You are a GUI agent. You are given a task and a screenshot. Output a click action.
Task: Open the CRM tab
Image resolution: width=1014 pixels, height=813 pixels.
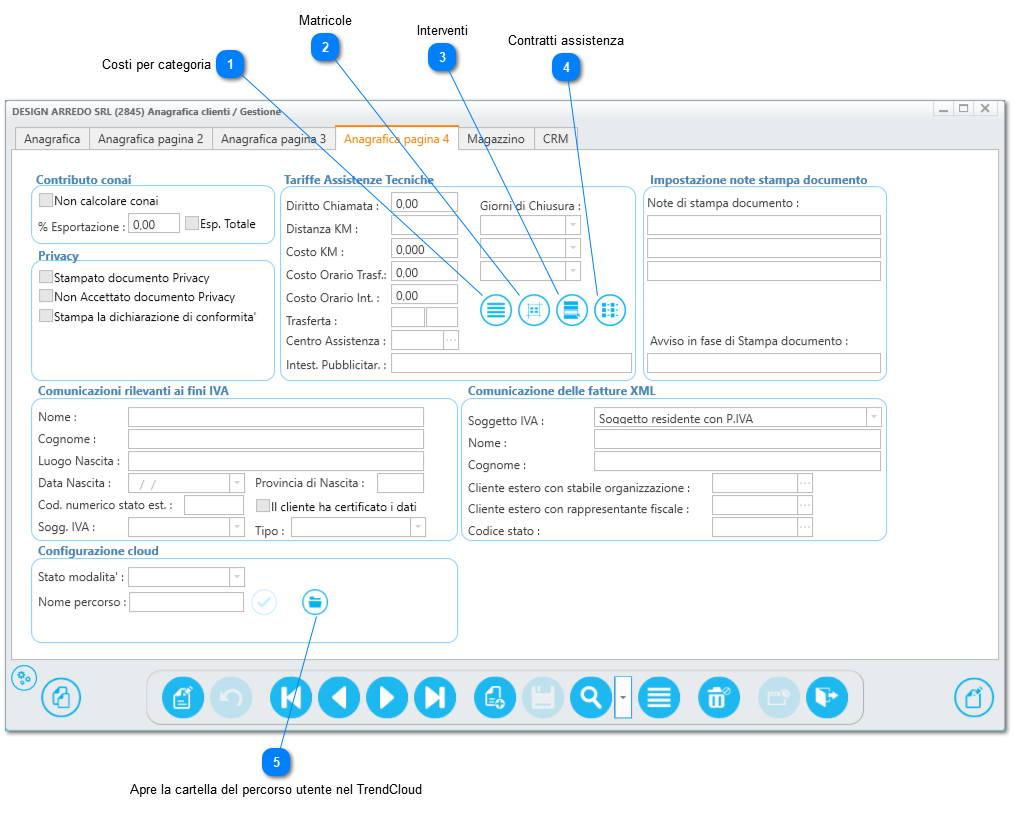click(556, 139)
